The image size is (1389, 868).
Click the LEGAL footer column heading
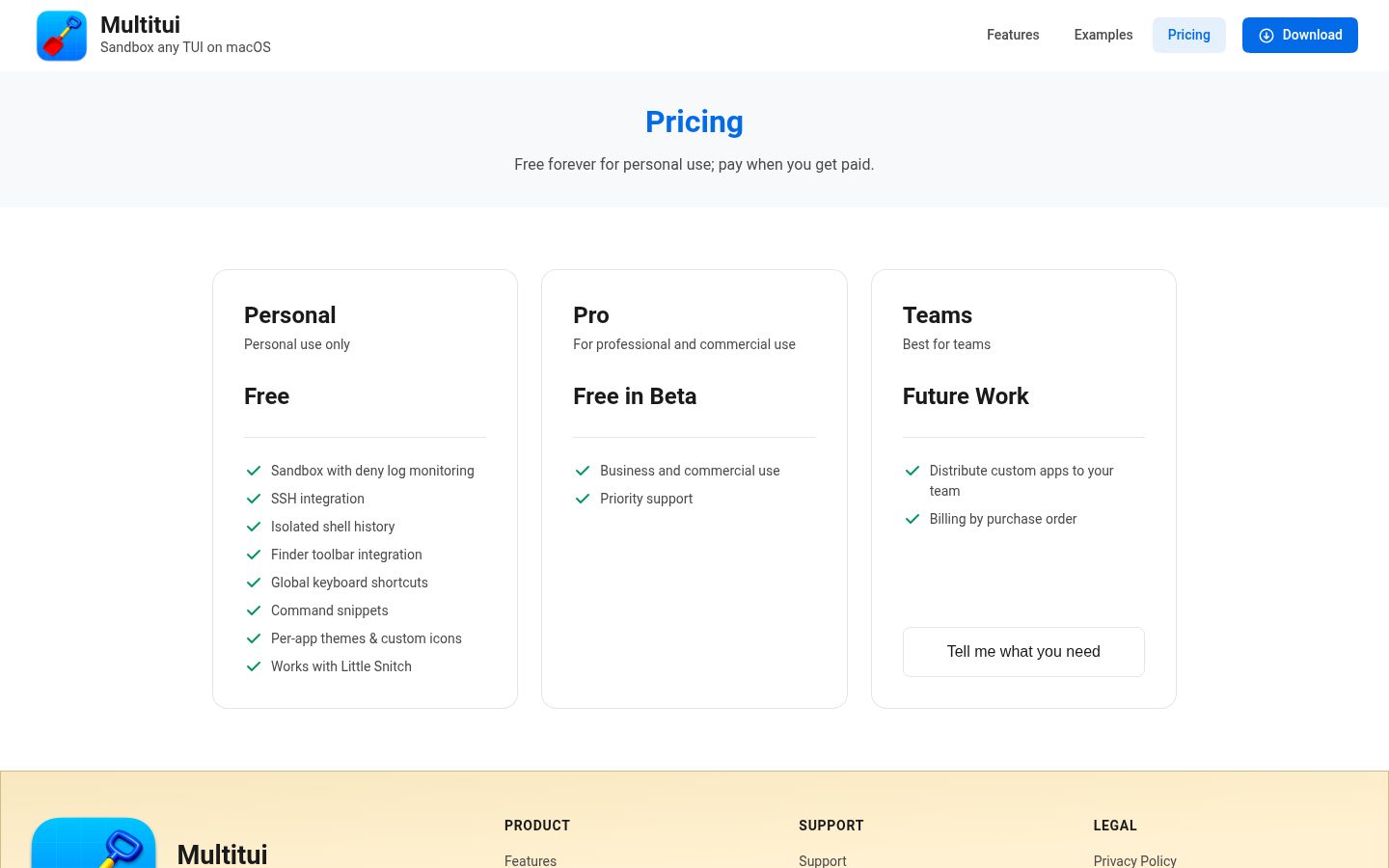(x=1115, y=826)
